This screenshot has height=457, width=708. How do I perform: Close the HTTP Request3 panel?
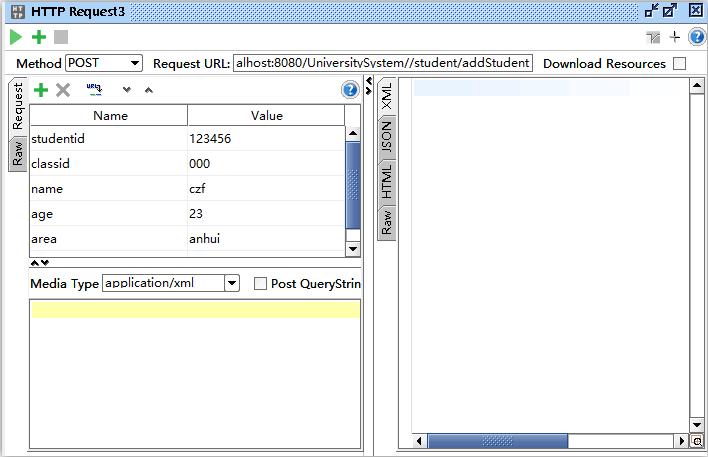pyautogui.click(x=696, y=10)
